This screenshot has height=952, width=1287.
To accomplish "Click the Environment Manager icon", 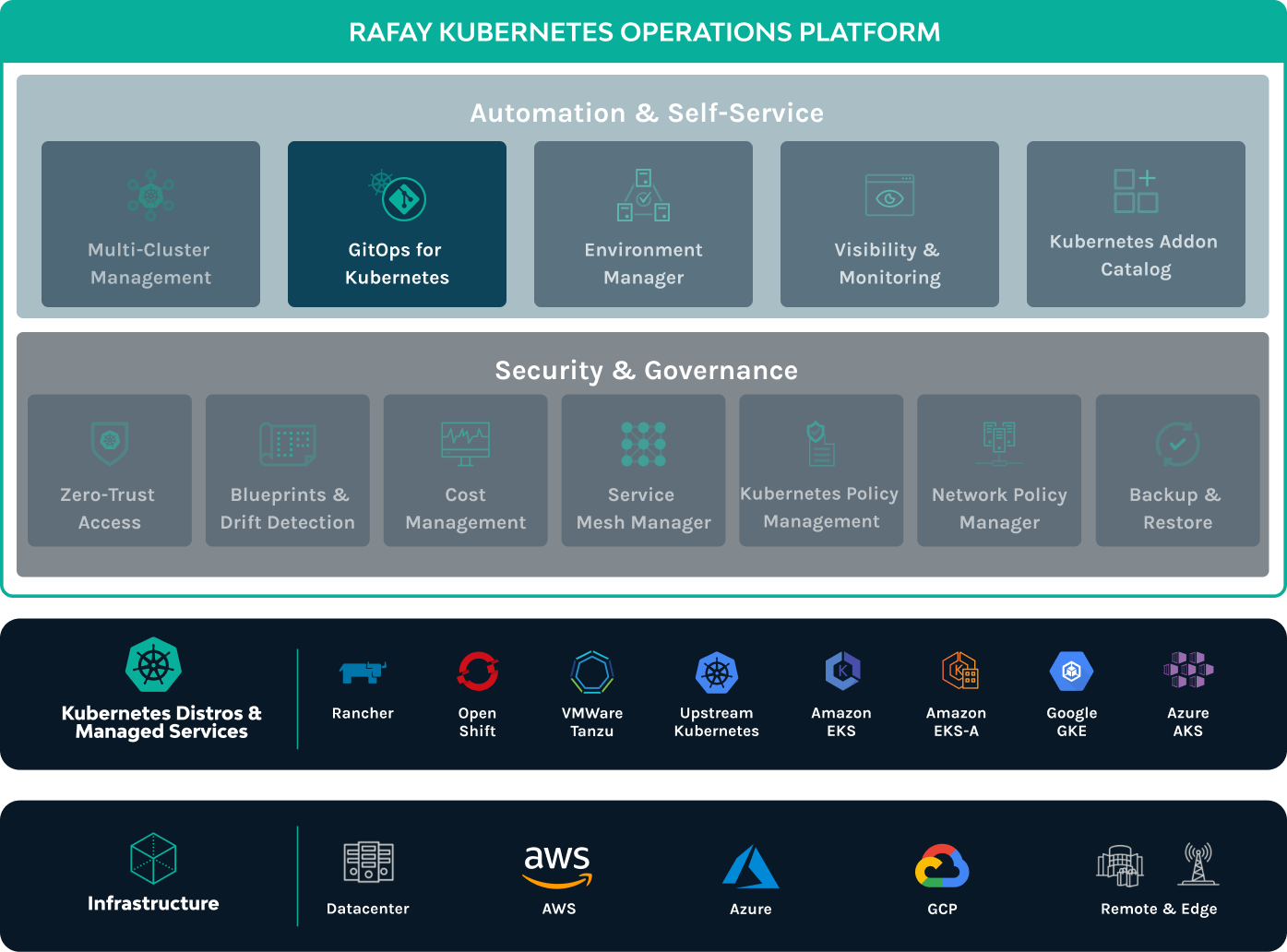I will (643, 195).
